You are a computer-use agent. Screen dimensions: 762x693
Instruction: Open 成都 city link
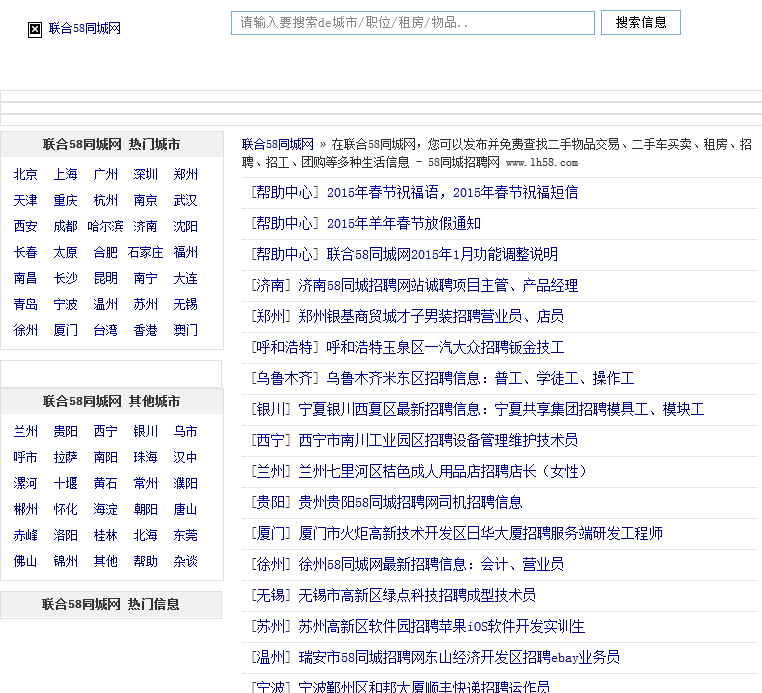pyautogui.click(x=65, y=226)
